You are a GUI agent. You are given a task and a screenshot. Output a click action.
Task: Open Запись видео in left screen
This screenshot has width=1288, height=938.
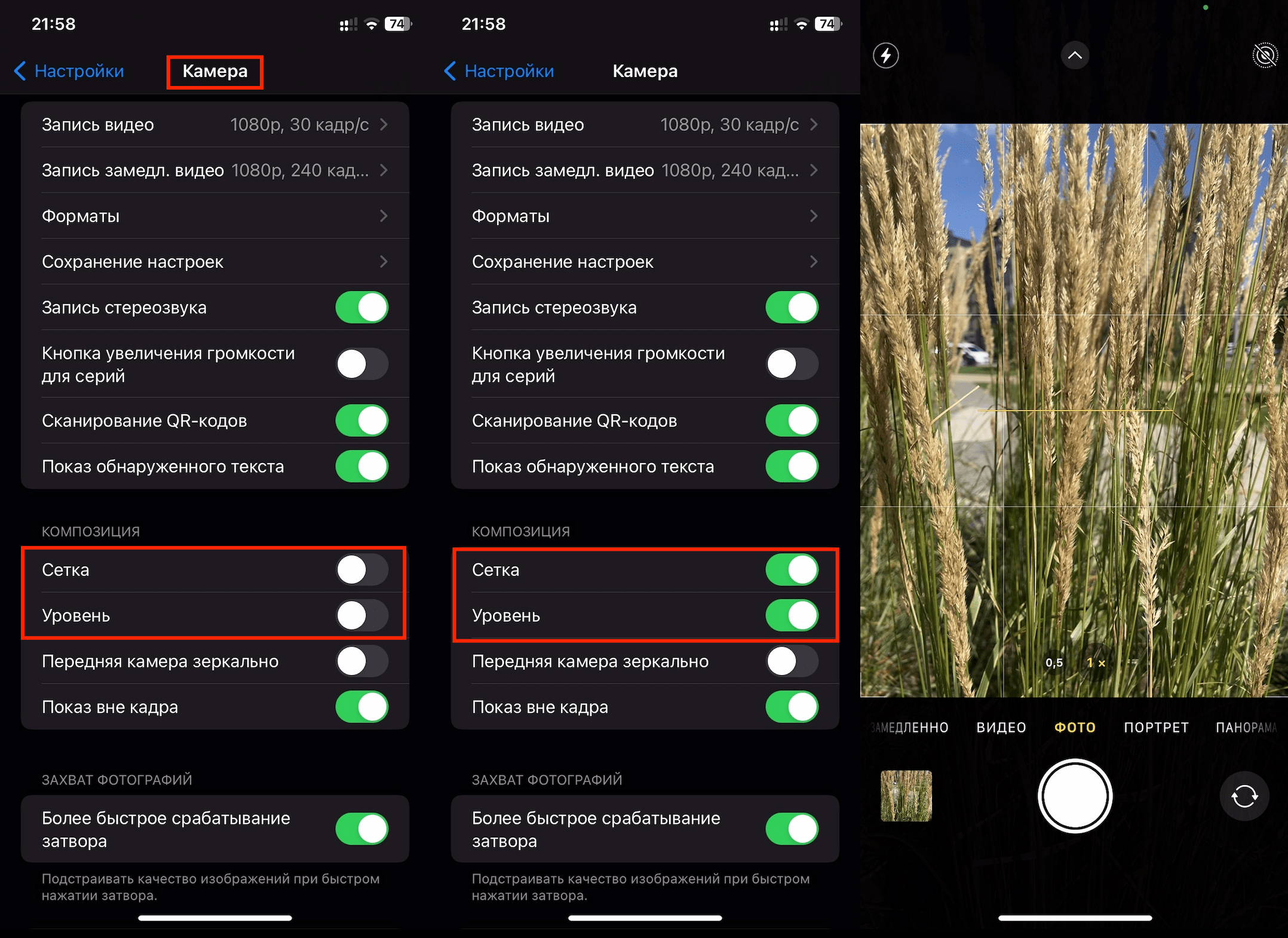215,124
